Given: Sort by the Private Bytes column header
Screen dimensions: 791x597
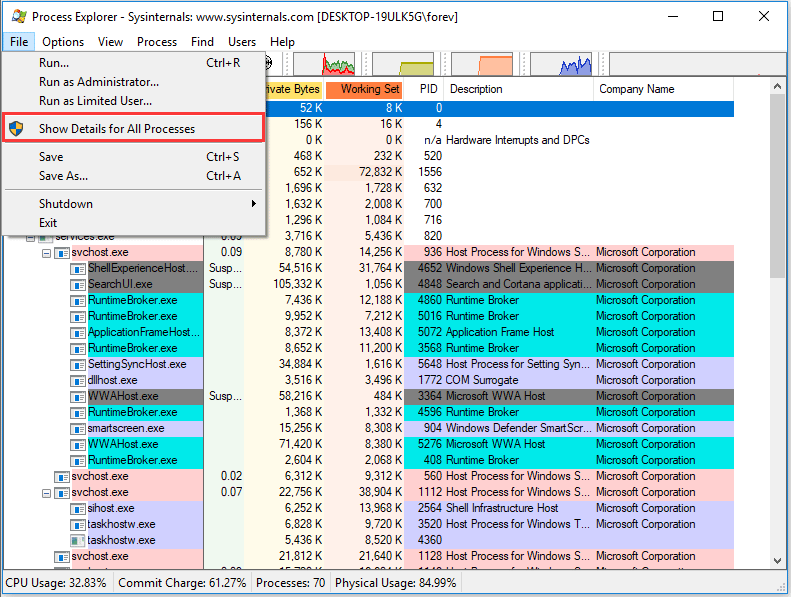Looking at the screenshot, I should point(294,89).
